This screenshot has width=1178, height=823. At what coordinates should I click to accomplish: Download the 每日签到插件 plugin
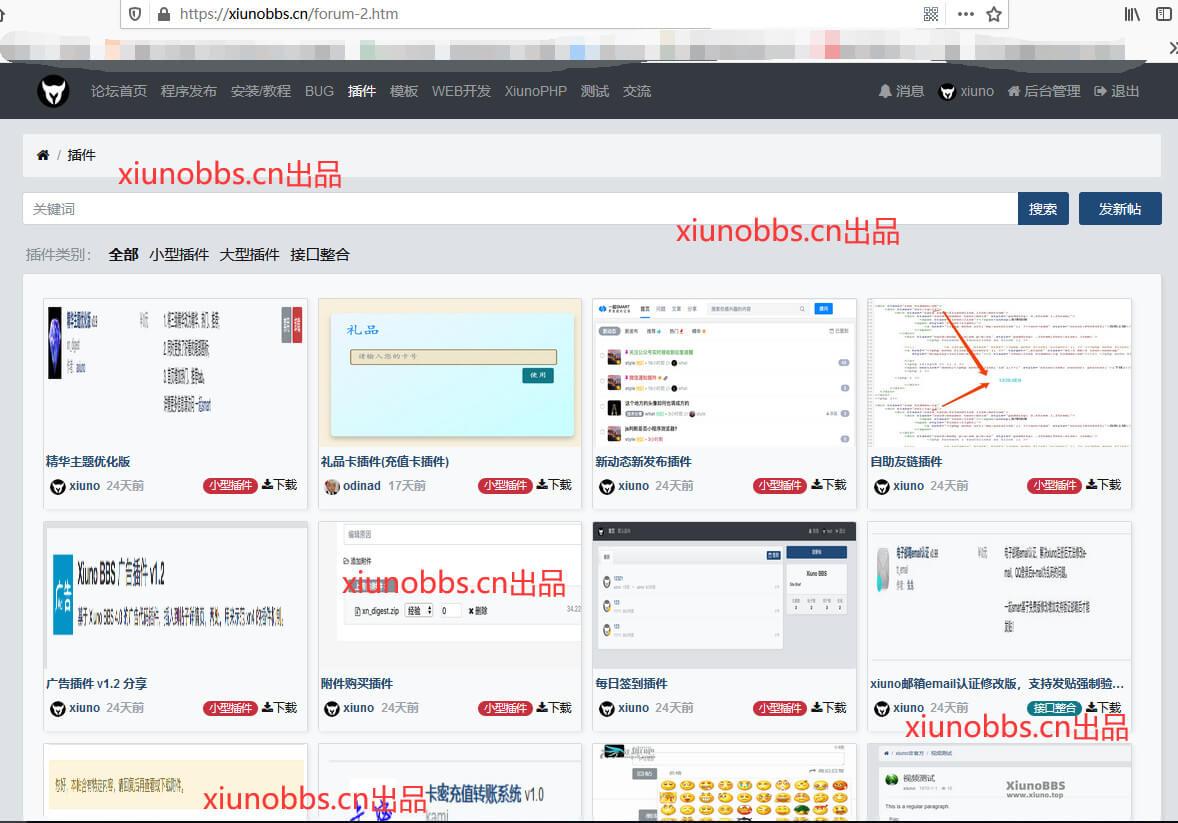click(x=829, y=707)
